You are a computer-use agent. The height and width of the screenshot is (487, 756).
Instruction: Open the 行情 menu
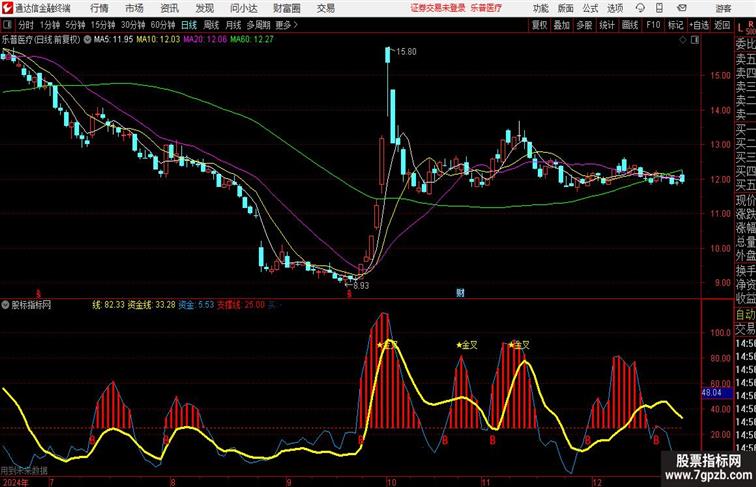pos(99,8)
